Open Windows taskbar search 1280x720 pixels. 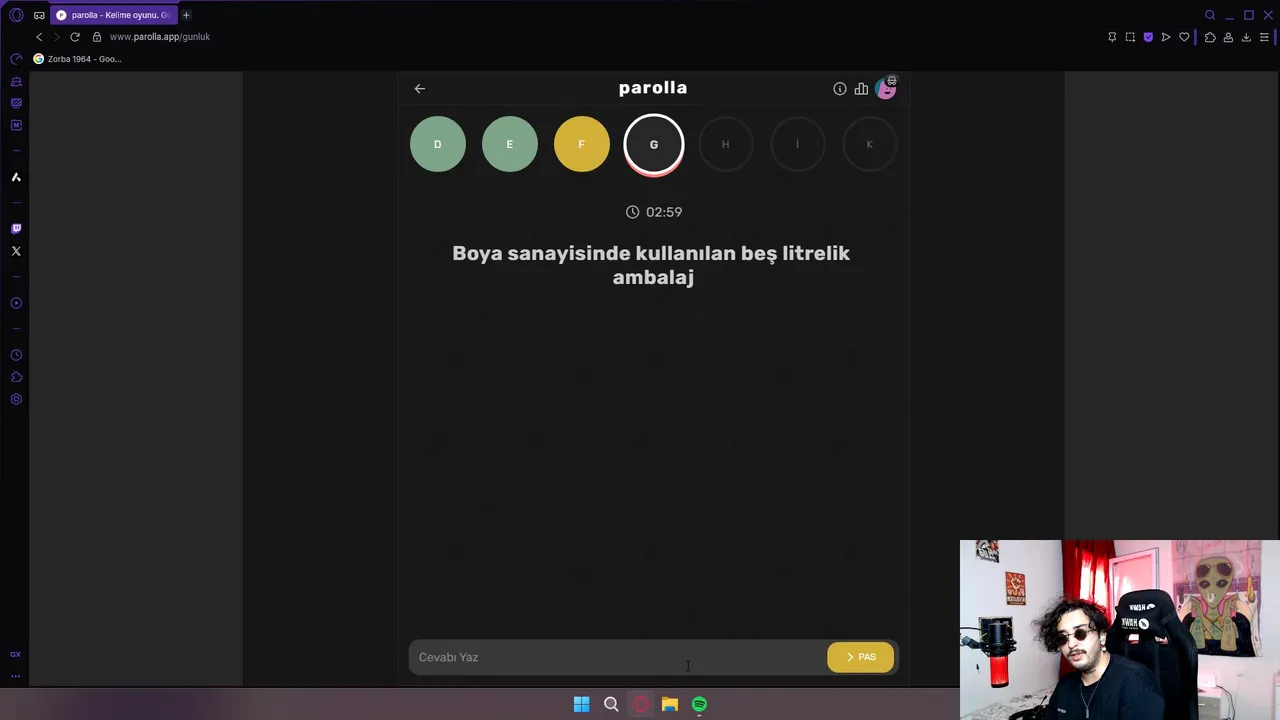click(611, 704)
